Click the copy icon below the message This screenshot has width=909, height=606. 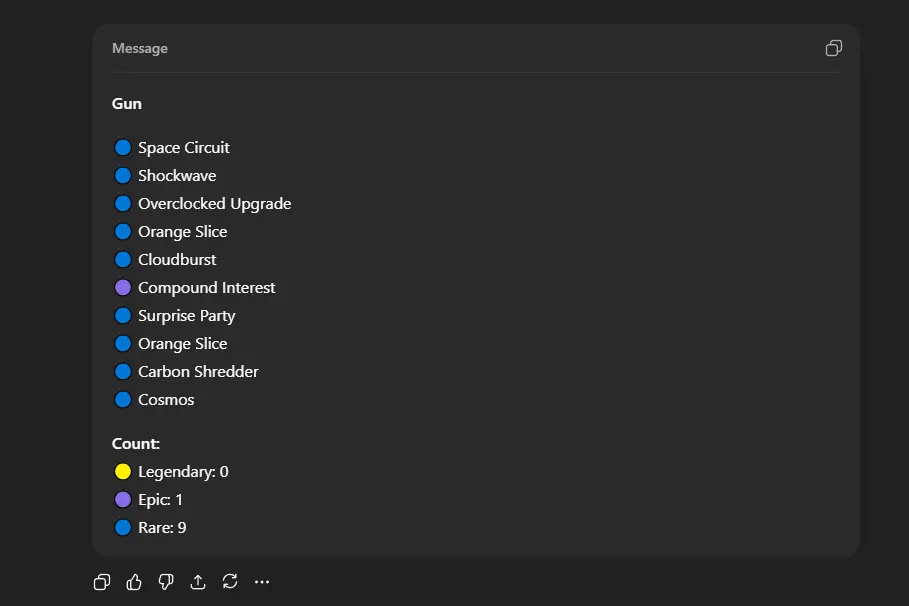(x=102, y=582)
